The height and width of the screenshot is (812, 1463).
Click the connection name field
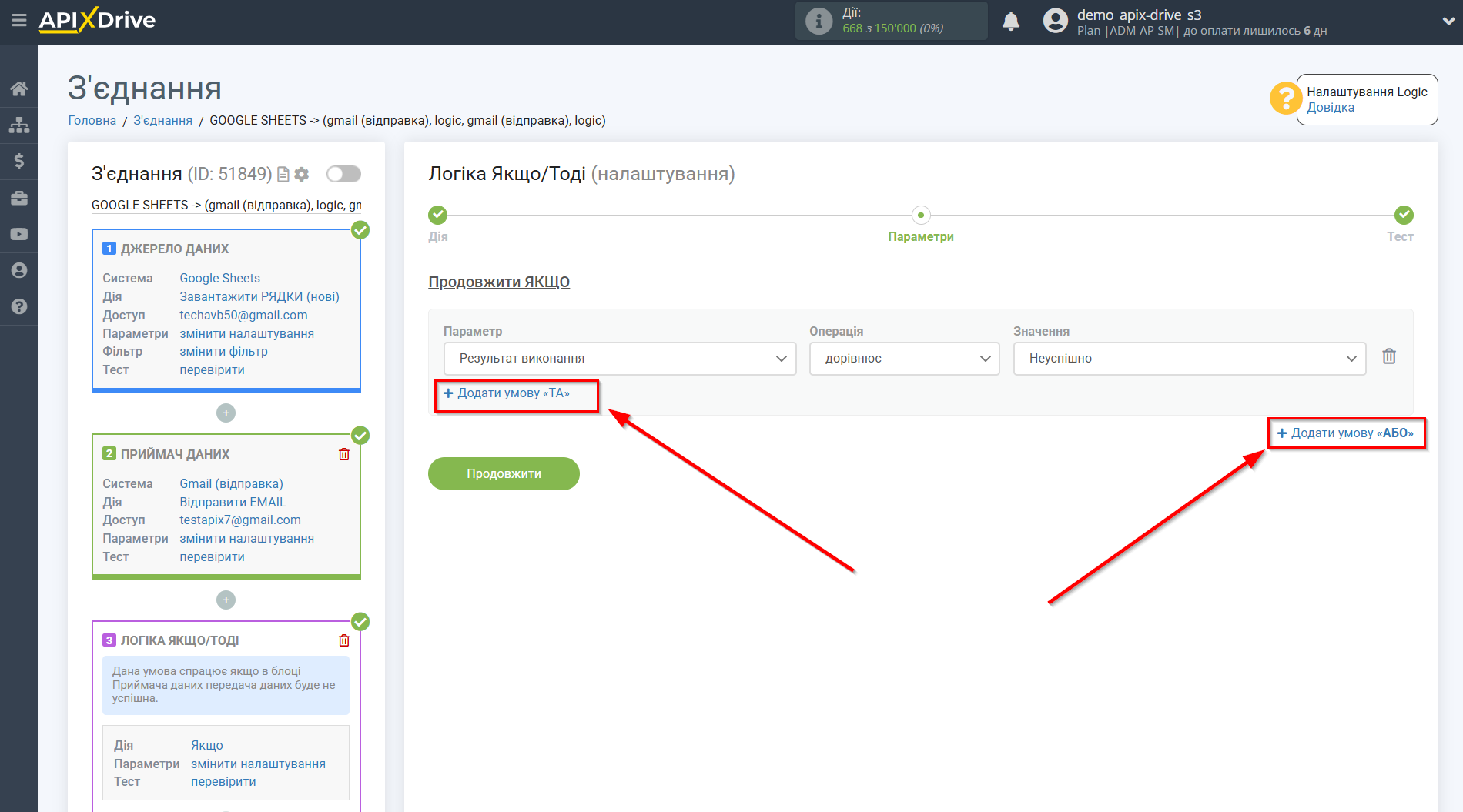pos(226,206)
